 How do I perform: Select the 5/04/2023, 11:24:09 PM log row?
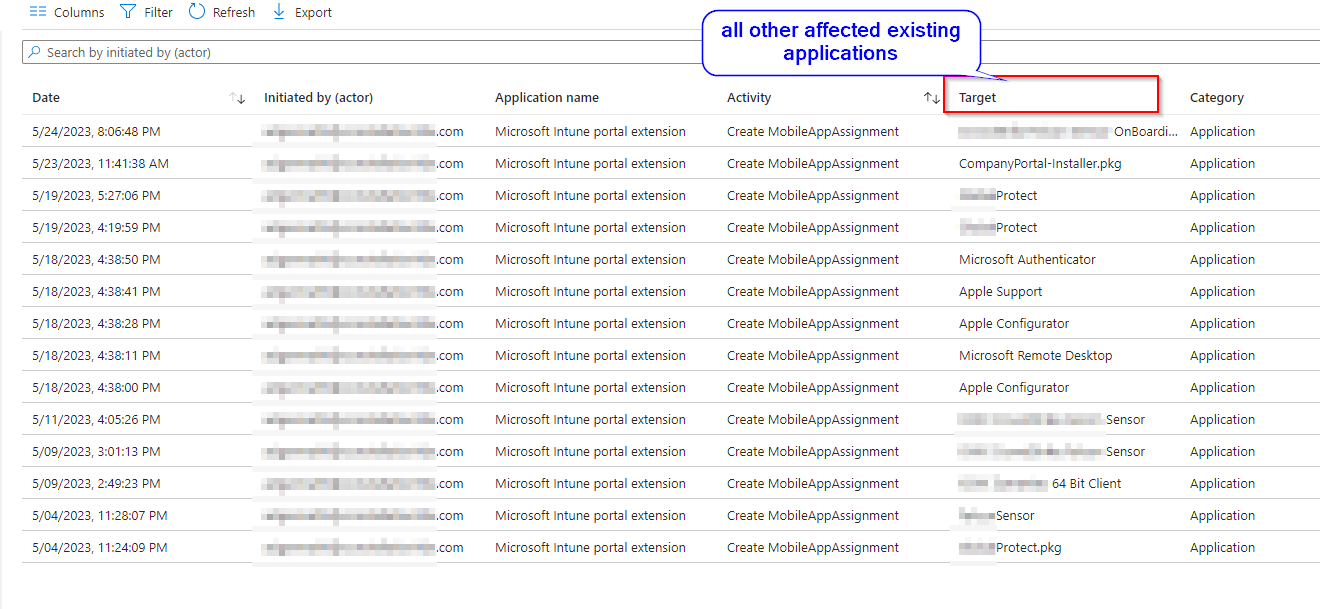click(x=99, y=548)
